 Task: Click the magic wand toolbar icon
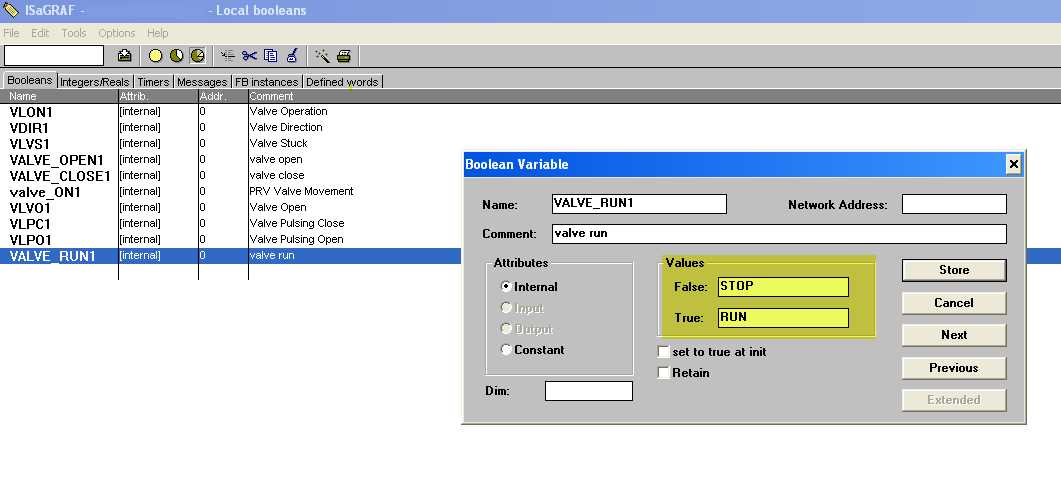pyautogui.click(x=323, y=55)
